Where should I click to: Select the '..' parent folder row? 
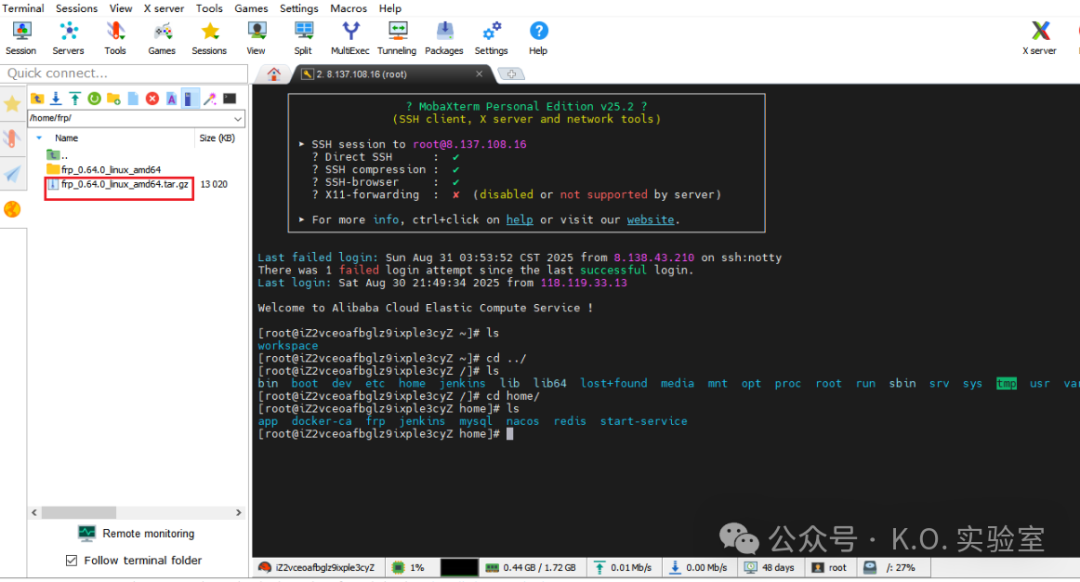point(57,154)
